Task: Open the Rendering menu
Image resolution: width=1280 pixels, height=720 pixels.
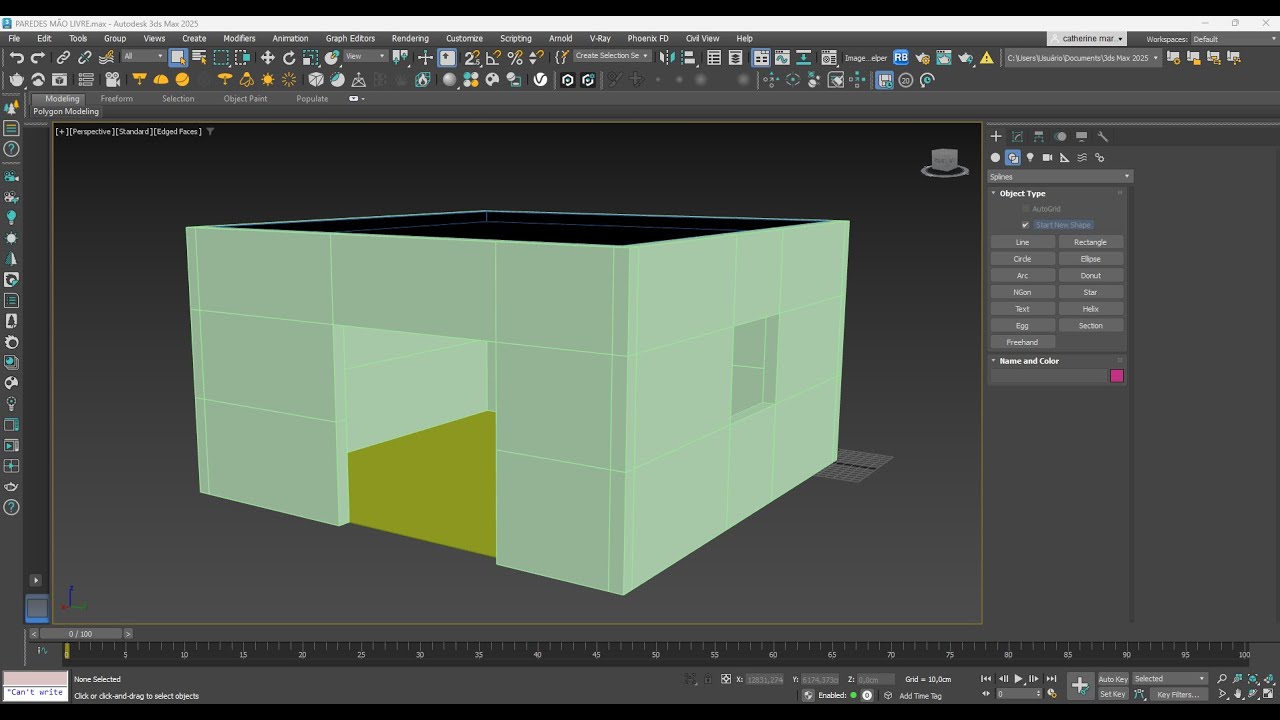Action: point(410,39)
